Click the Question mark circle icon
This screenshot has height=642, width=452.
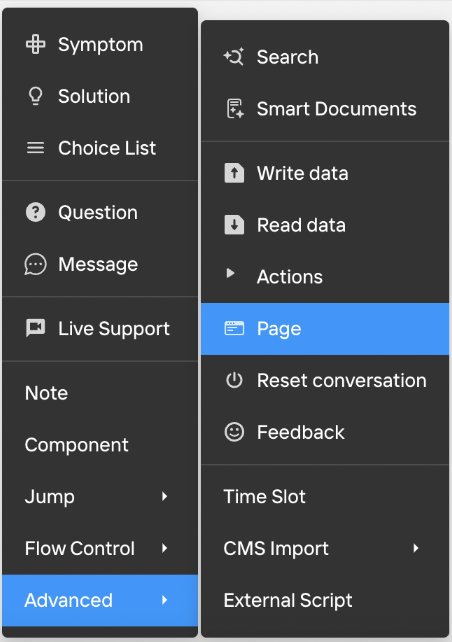[x=36, y=212]
